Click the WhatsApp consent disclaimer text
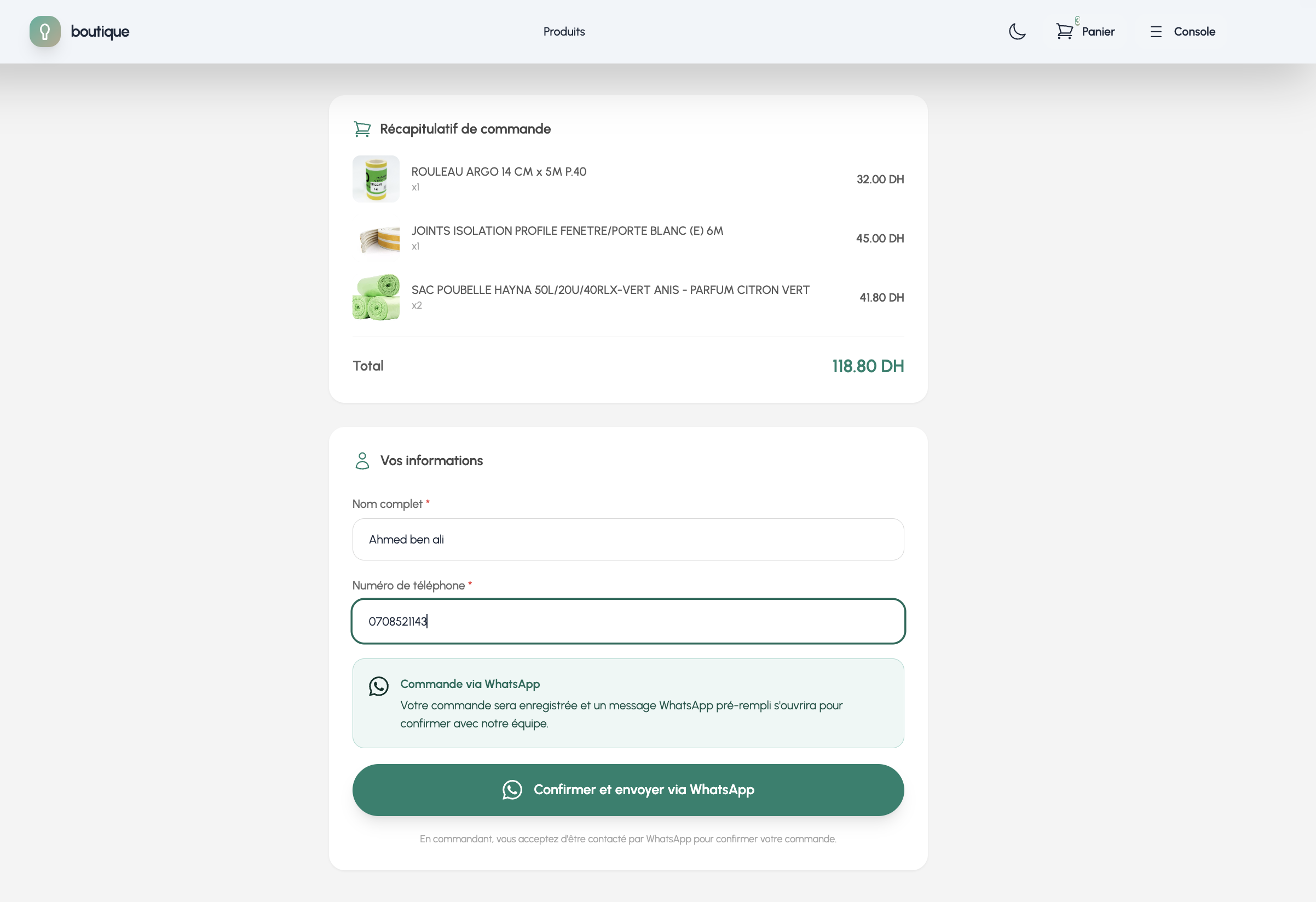This screenshot has width=1316, height=902. (628, 839)
